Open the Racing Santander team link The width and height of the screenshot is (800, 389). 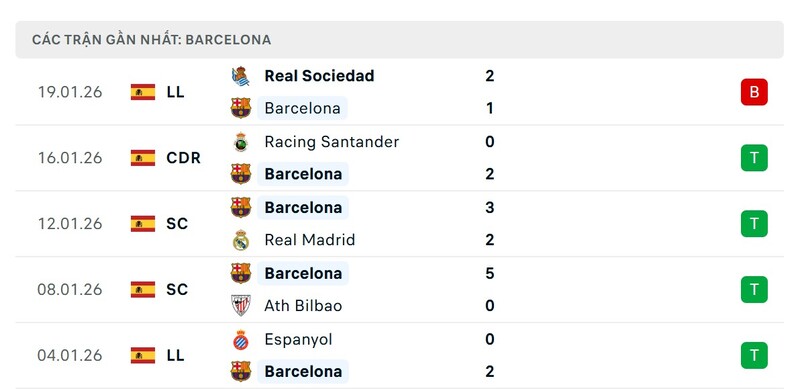pos(332,142)
